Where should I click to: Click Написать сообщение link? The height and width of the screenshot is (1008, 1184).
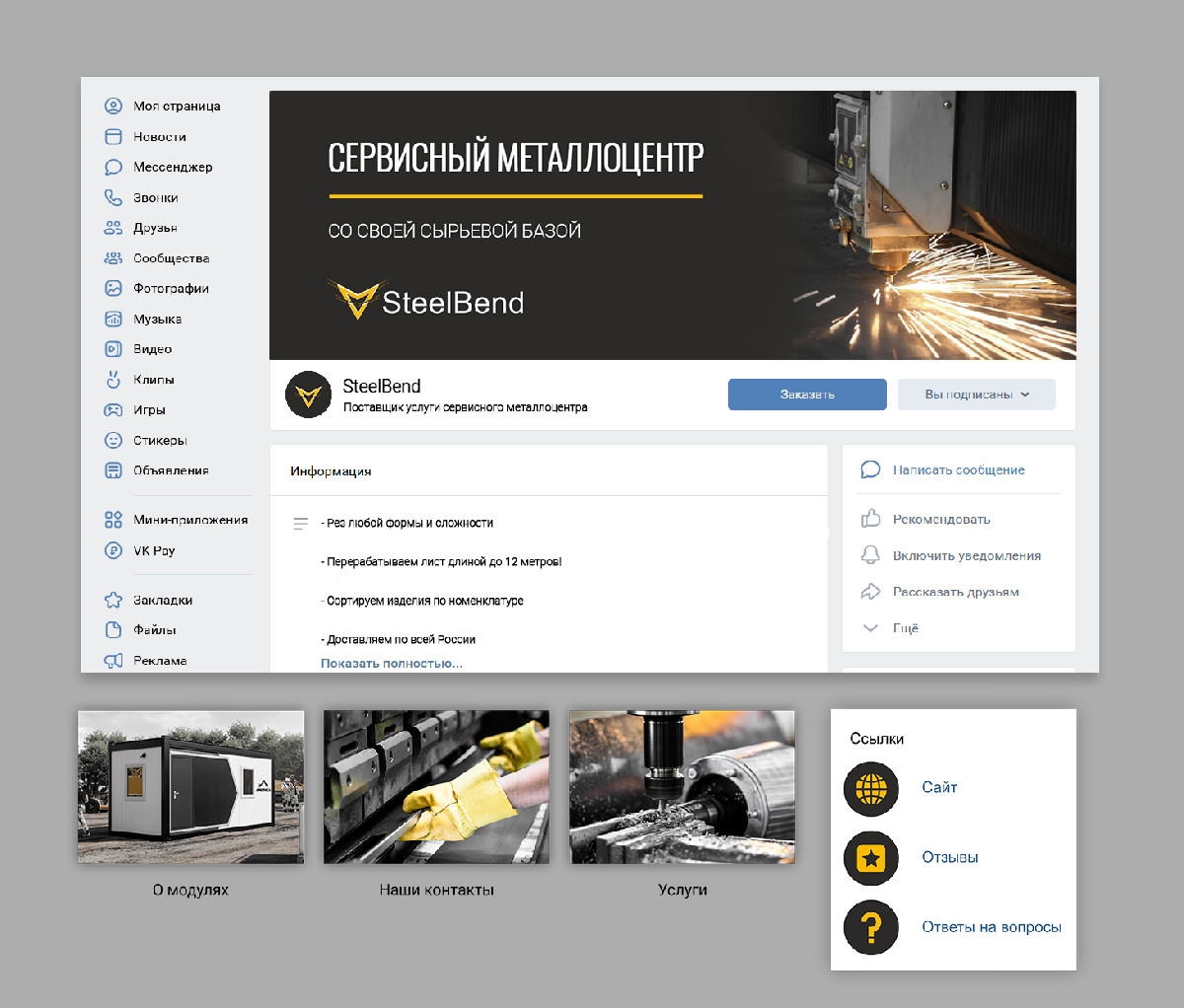coord(959,470)
